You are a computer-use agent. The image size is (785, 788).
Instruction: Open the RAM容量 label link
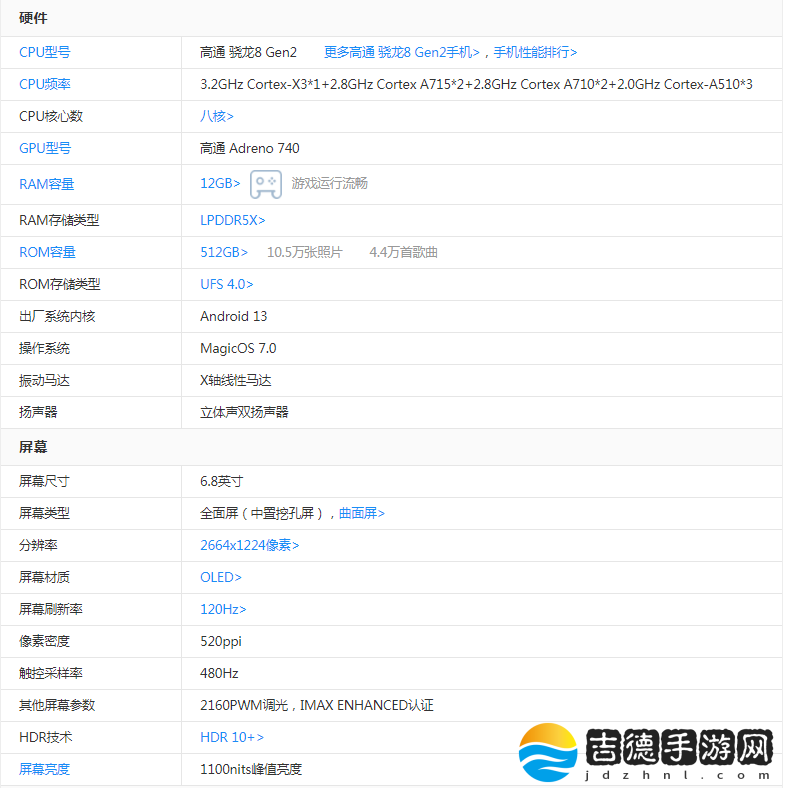47,184
